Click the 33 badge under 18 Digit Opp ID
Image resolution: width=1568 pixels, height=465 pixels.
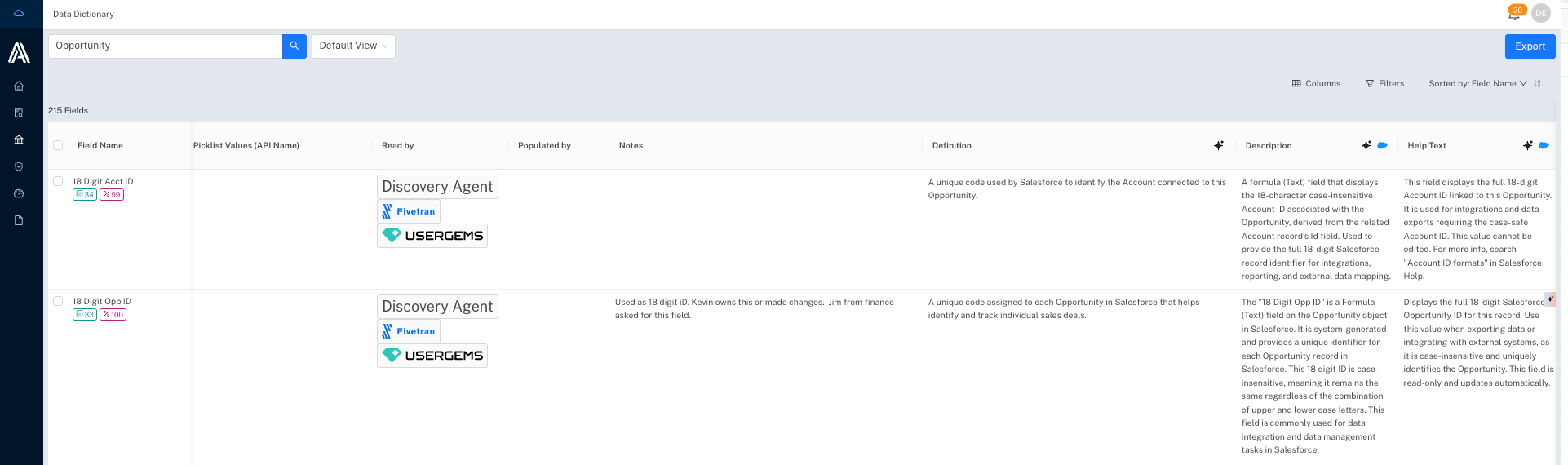(85, 314)
